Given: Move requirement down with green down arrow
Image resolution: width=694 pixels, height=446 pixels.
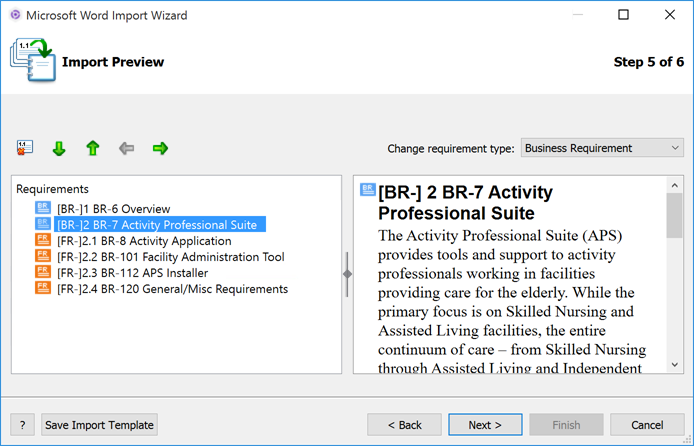Looking at the screenshot, I should tap(59, 148).
